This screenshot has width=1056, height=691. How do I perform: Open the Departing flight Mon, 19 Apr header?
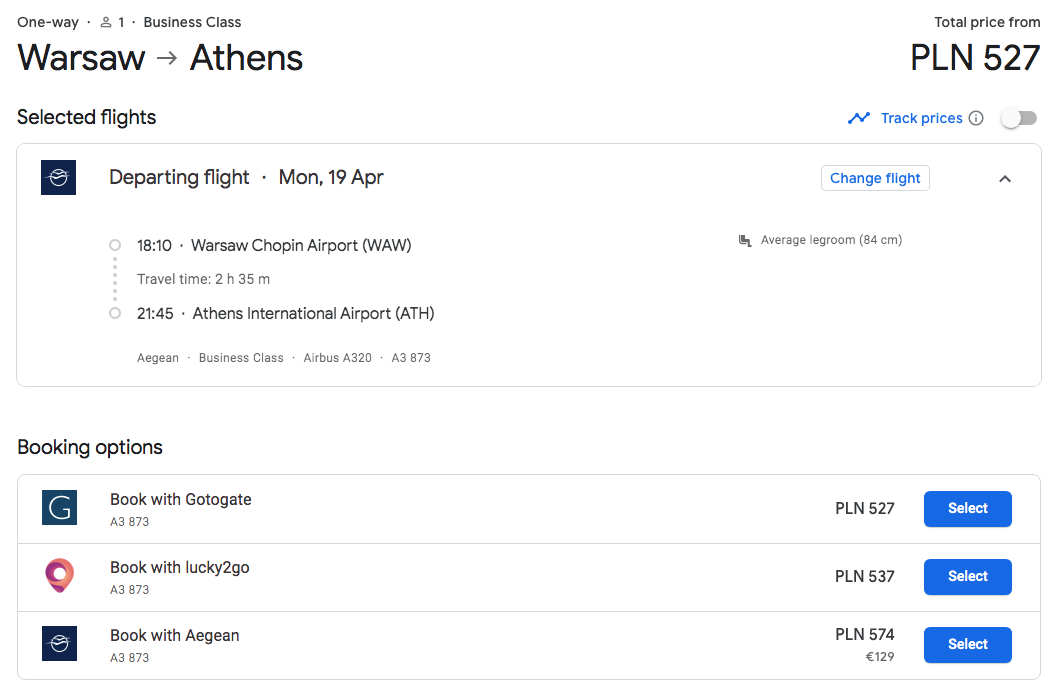point(246,177)
